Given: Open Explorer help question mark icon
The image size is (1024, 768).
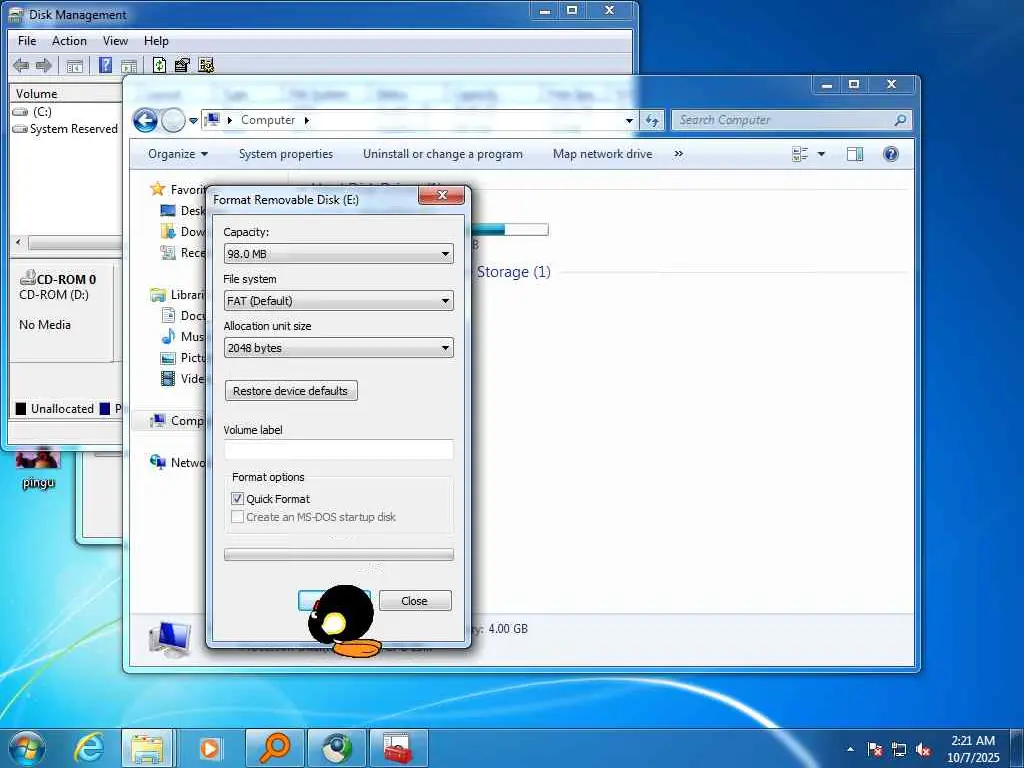Looking at the screenshot, I should (x=891, y=154).
